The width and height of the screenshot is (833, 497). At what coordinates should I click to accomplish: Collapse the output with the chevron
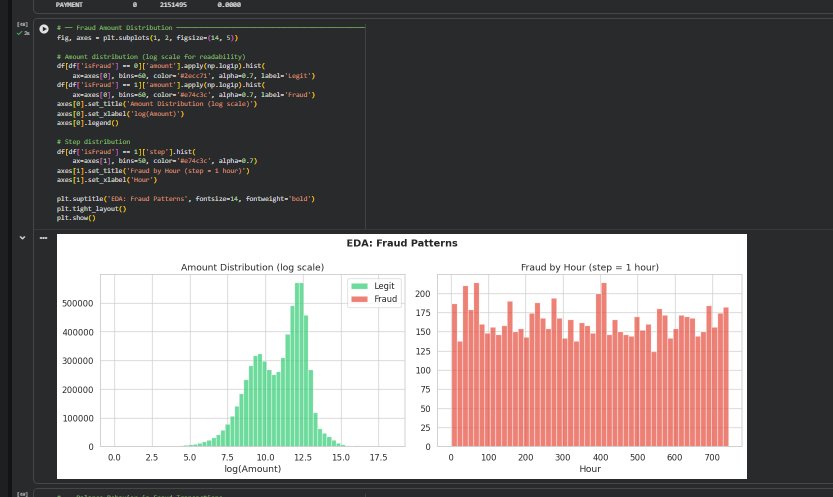click(x=22, y=238)
